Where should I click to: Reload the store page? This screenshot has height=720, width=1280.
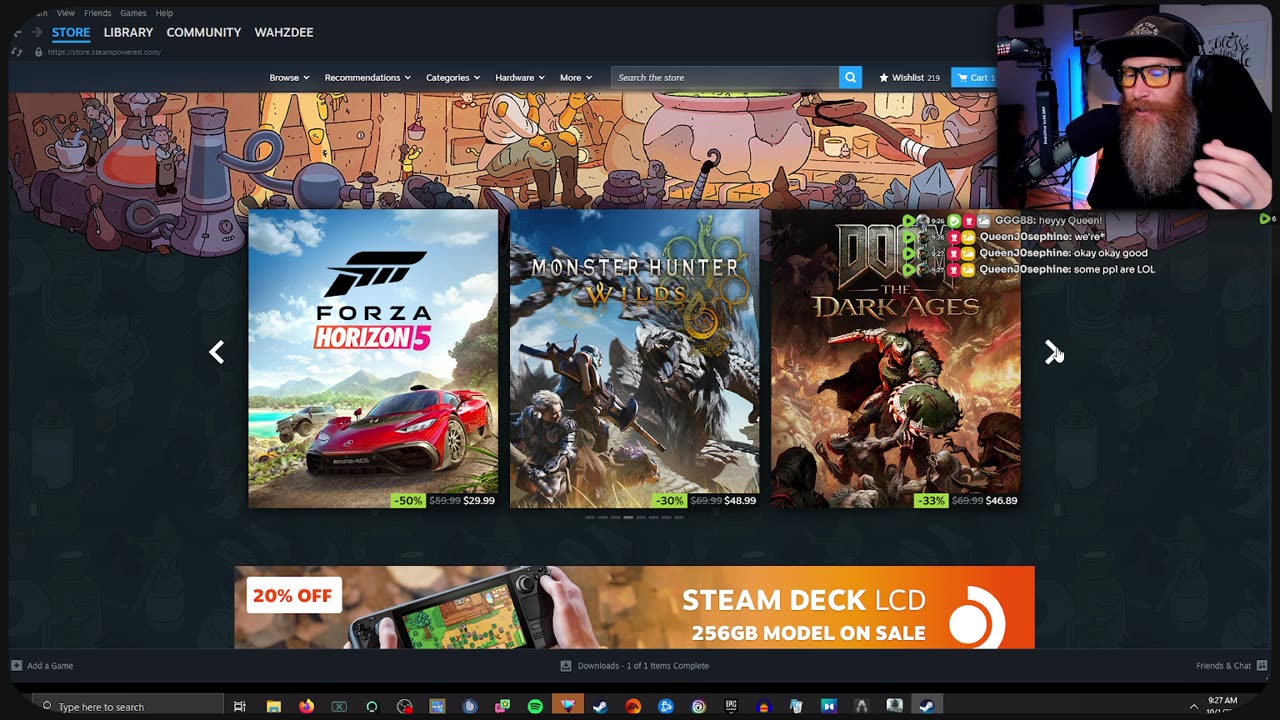click(17, 52)
